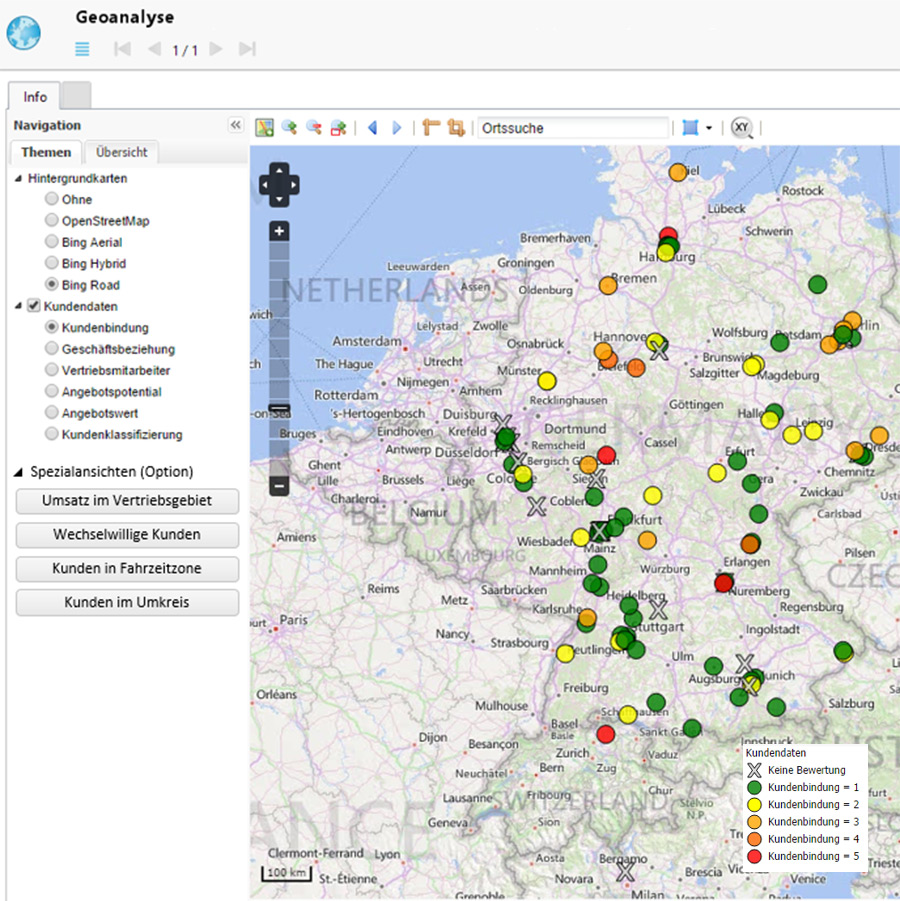Click the map zoom slider handle

(280, 410)
